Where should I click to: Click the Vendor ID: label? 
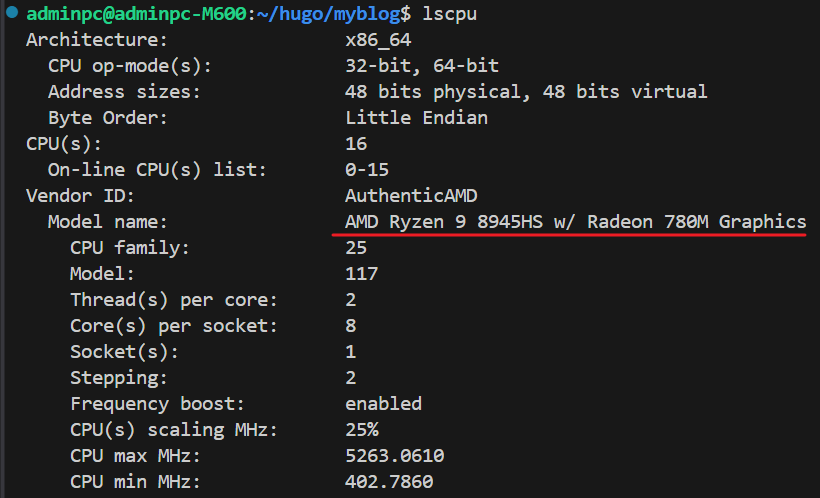(80, 196)
